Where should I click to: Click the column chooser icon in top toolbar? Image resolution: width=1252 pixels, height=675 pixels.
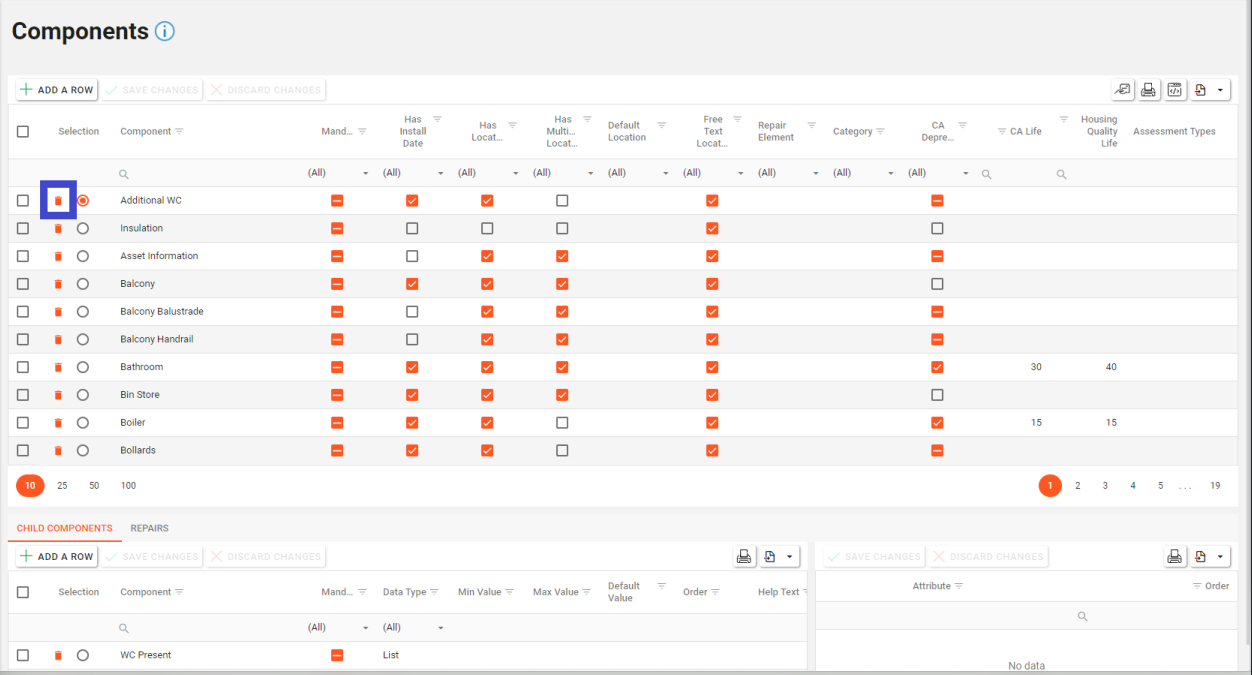click(x=1123, y=90)
